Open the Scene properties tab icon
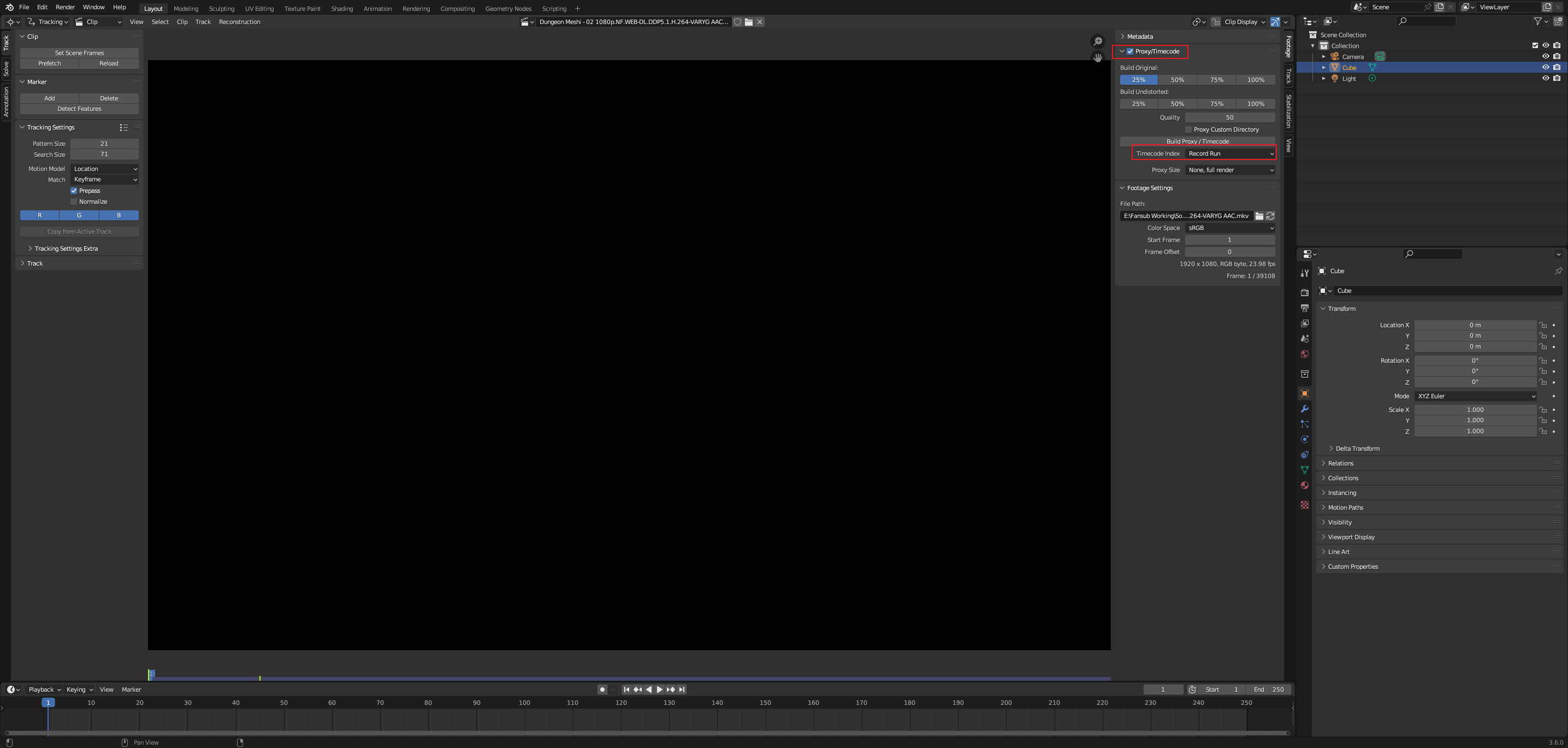1568x748 pixels. [1304, 339]
